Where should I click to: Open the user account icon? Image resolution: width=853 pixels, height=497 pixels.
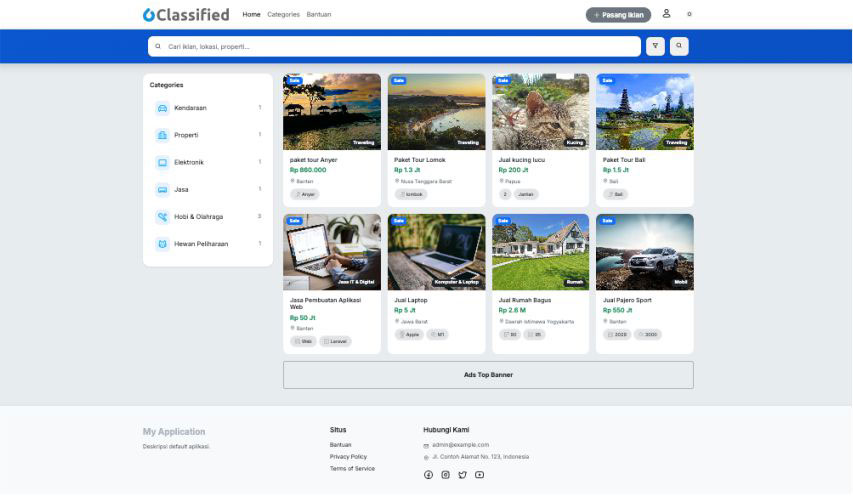pyautogui.click(x=666, y=14)
